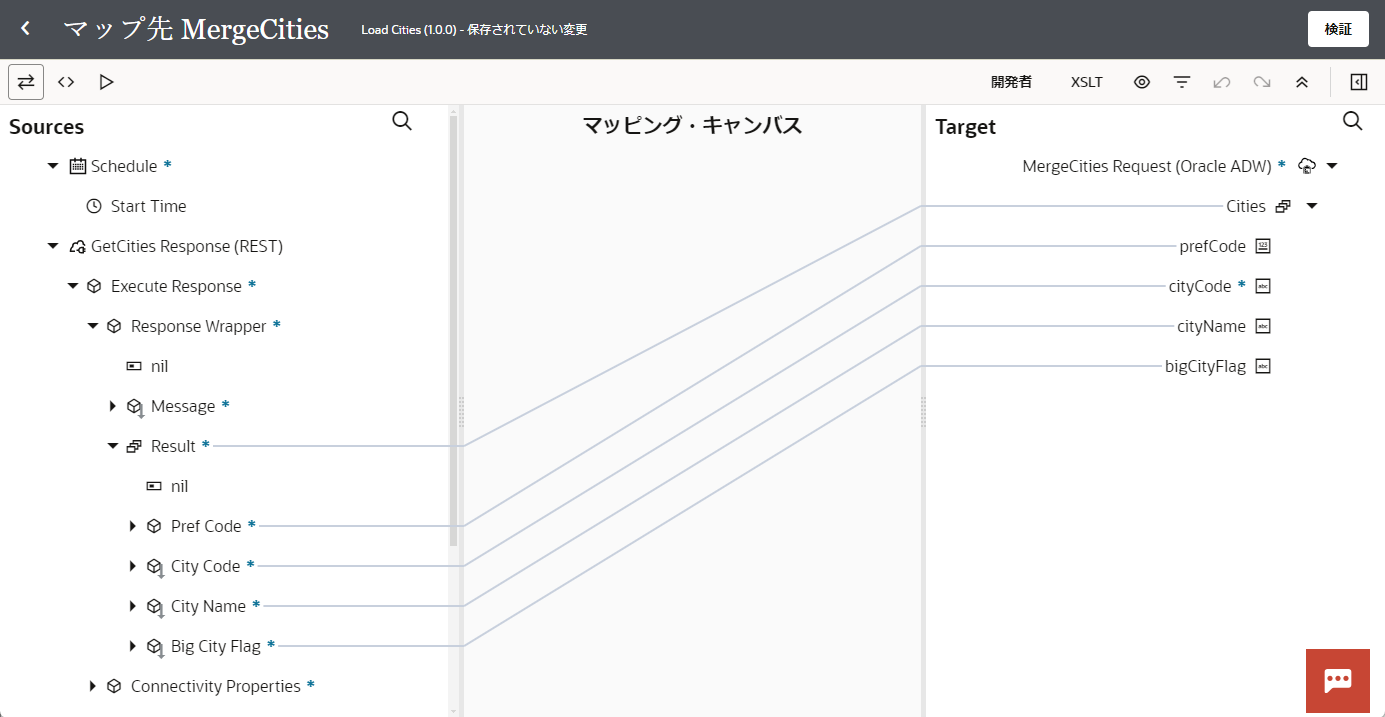Select the Start Time source element
Image resolution: width=1385 pixels, height=717 pixels.
pyautogui.click(x=148, y=206)
